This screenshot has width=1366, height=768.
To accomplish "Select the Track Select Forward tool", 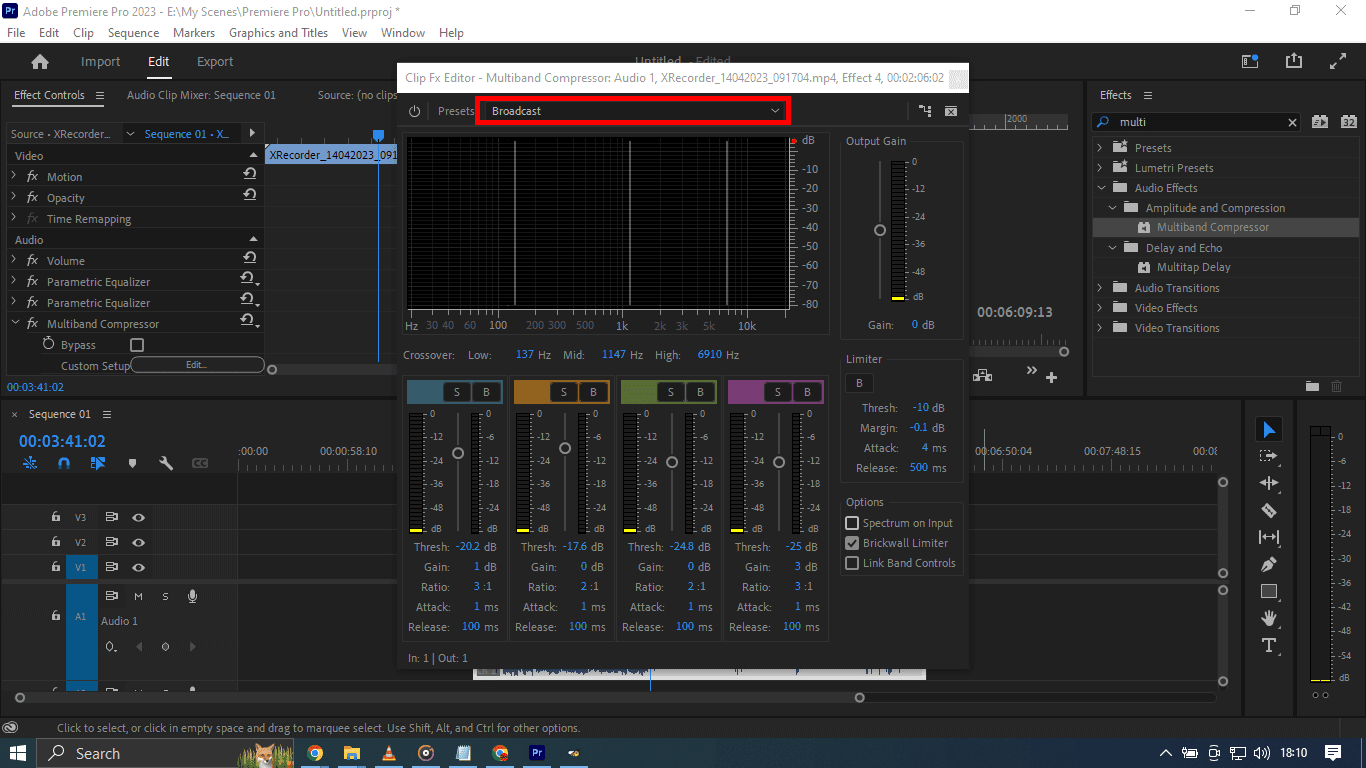I will 1269,456.
